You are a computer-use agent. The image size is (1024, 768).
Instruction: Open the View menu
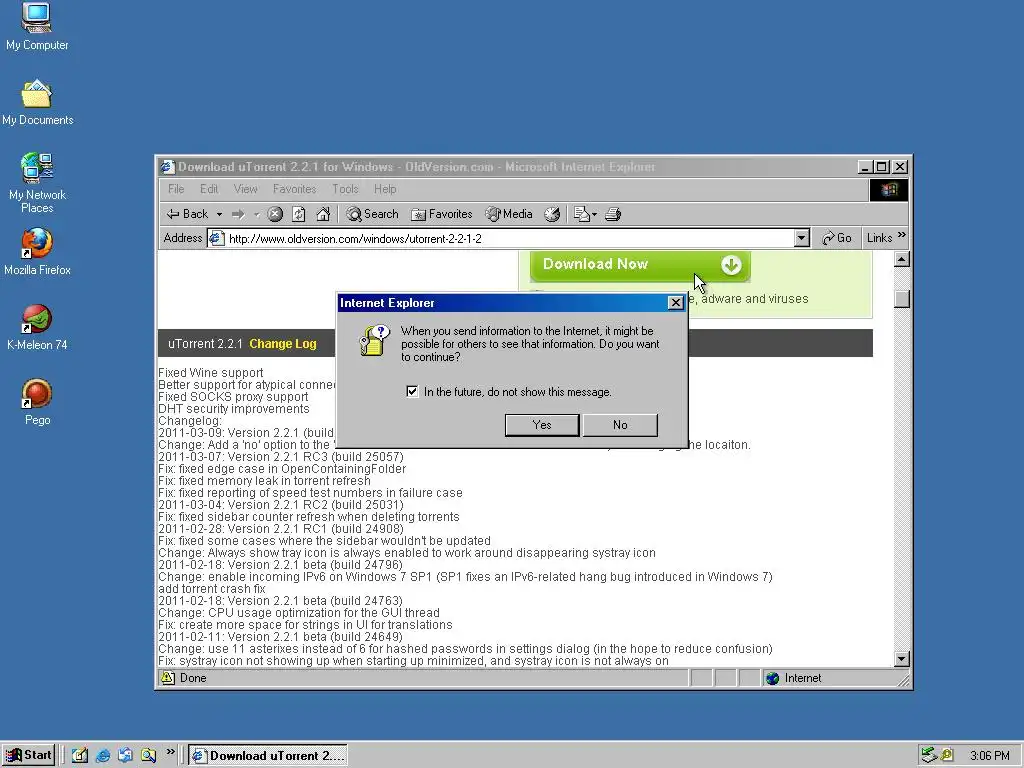[246, 189]
